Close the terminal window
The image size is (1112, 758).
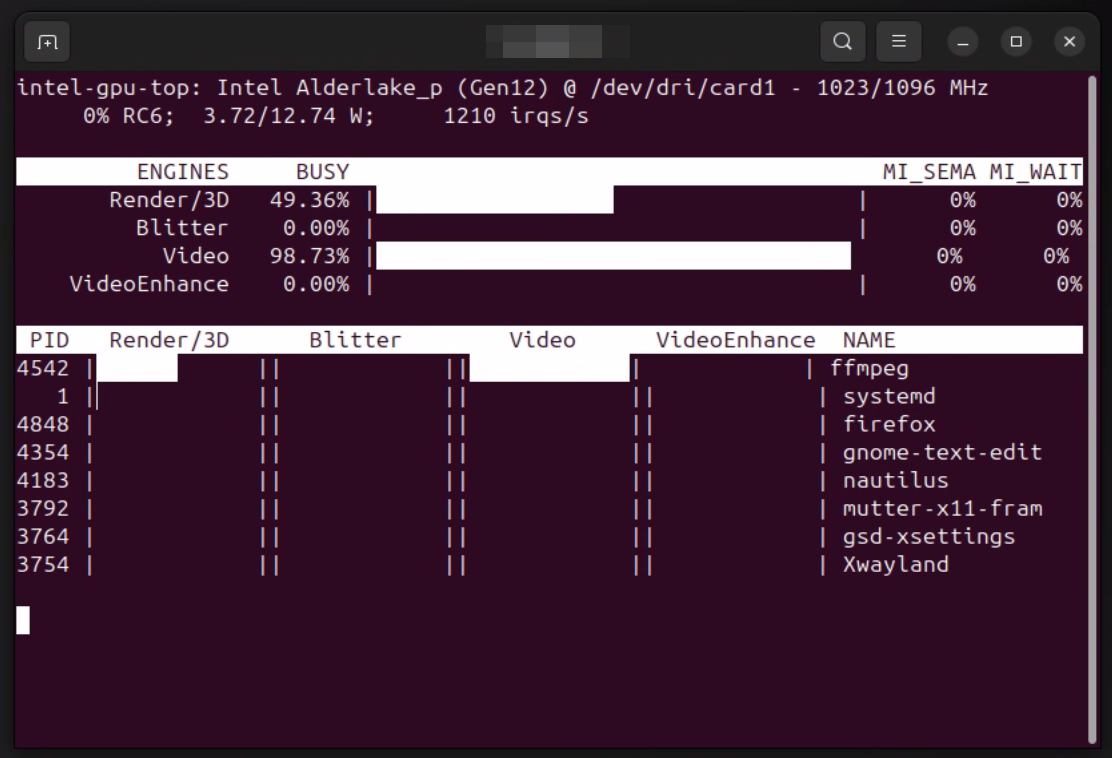[1069, 42]
